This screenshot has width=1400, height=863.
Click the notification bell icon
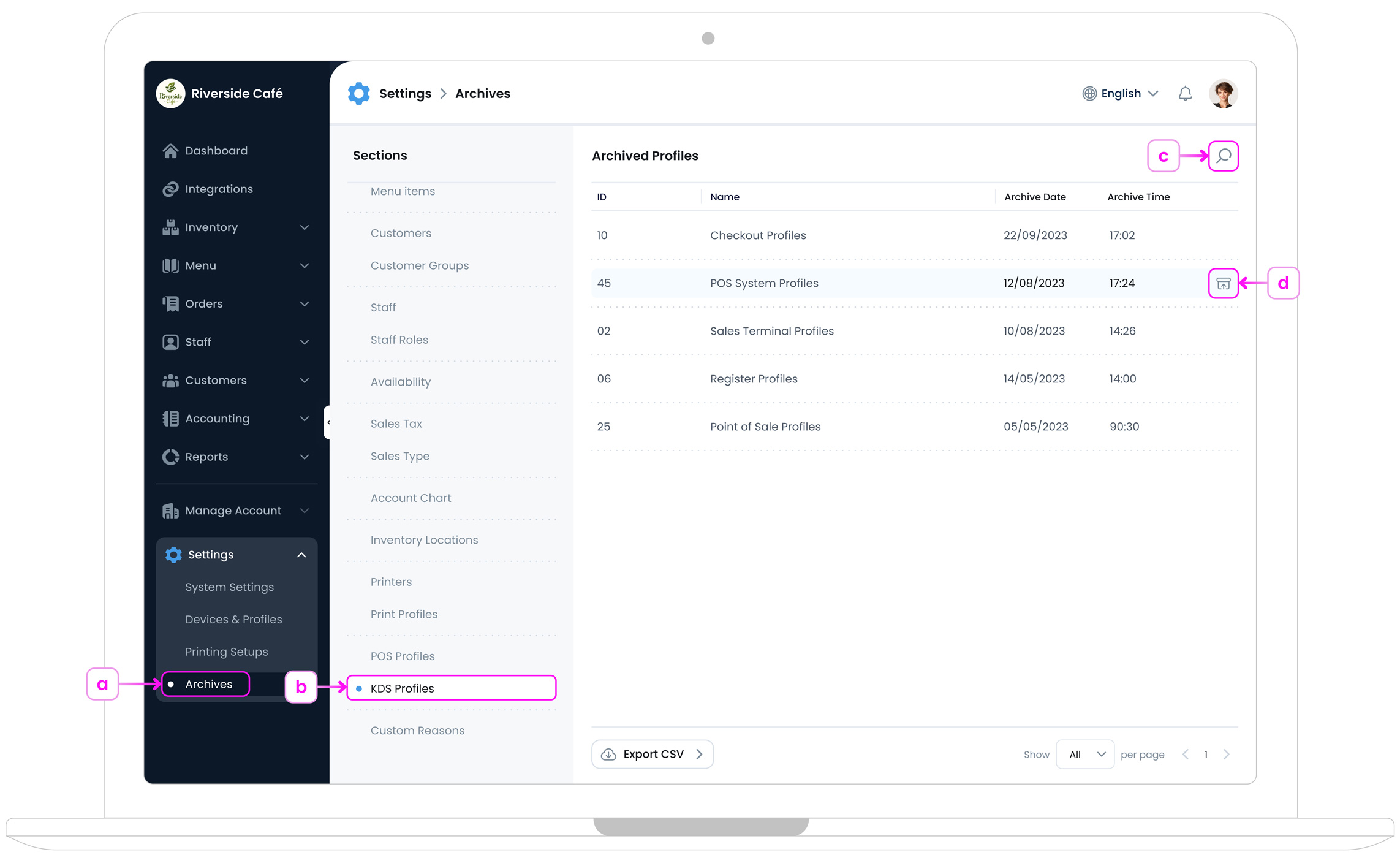tap(1185, 93)
